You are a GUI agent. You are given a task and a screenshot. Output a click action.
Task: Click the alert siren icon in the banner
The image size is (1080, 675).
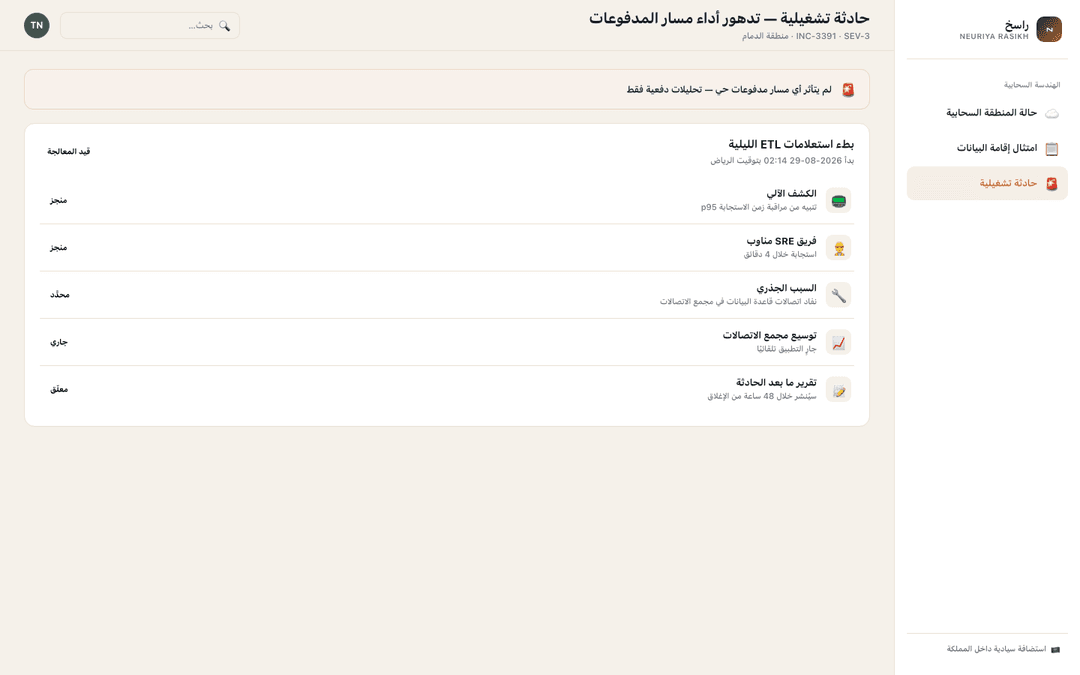click(x=848, y=90)
